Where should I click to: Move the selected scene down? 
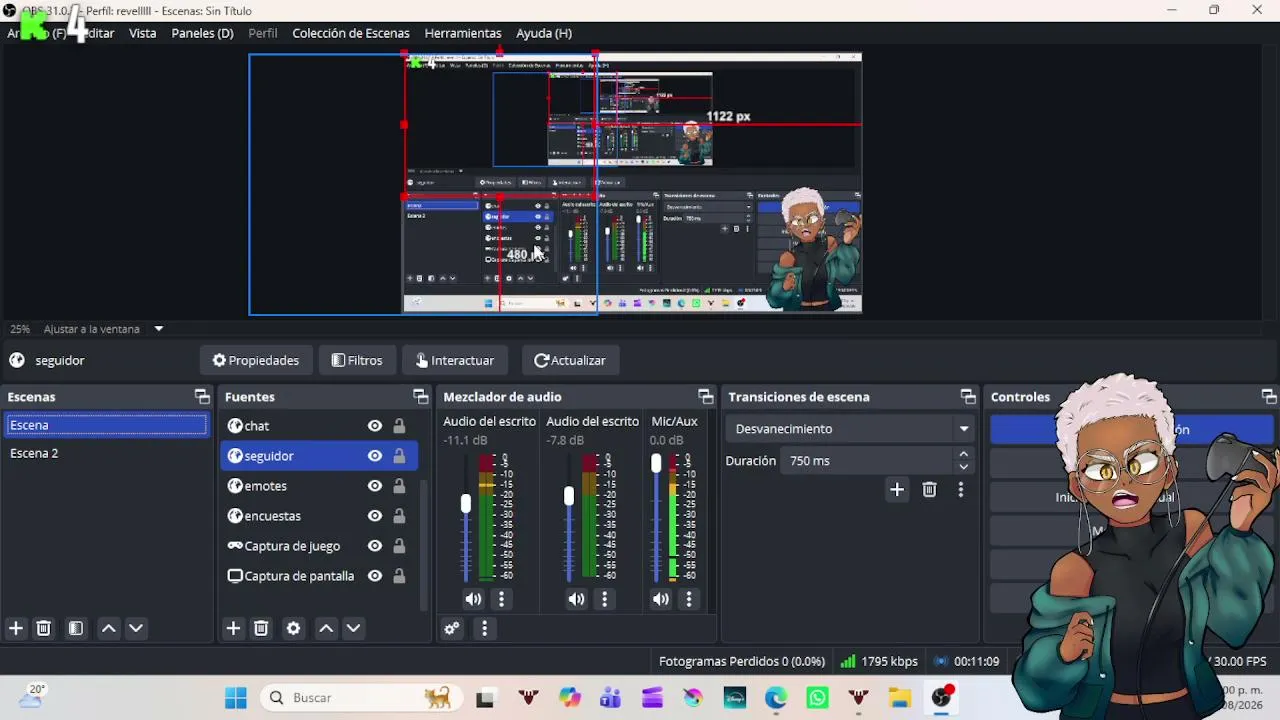point(136,628)
